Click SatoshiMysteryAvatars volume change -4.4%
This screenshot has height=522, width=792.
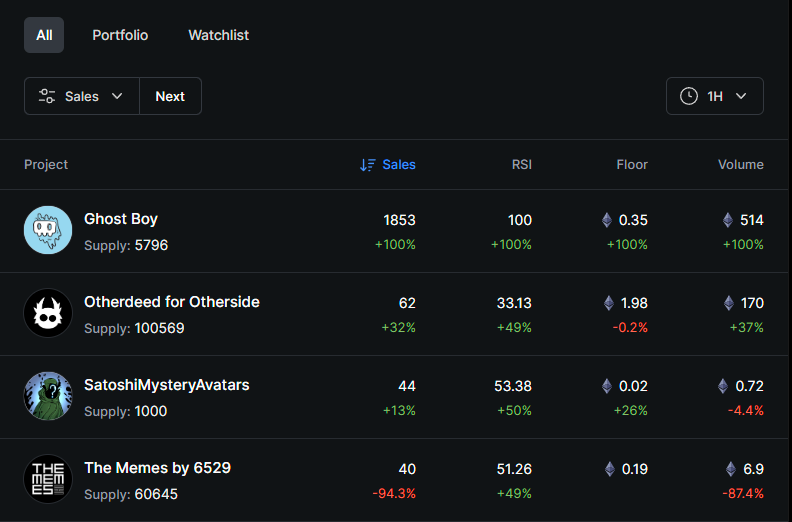click(x=746, y=410)
